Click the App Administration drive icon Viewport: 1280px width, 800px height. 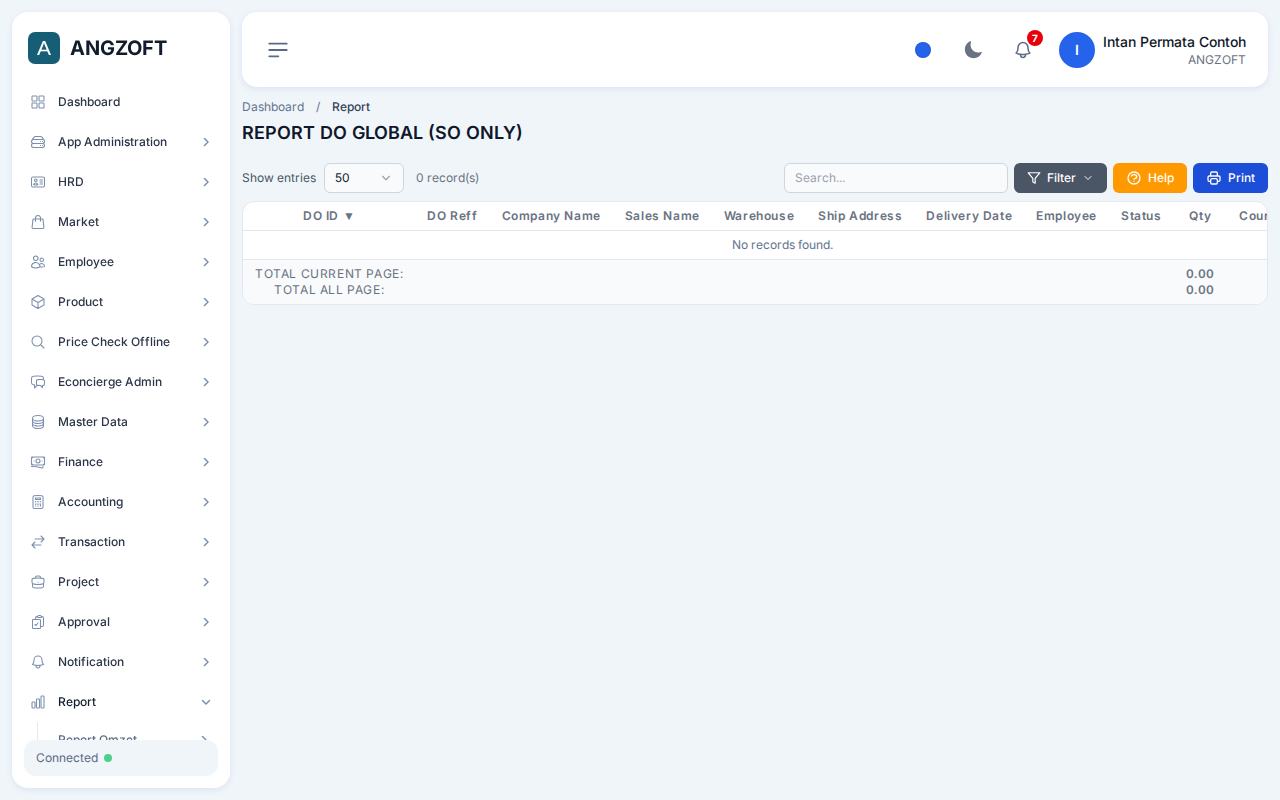pos(38,142)
